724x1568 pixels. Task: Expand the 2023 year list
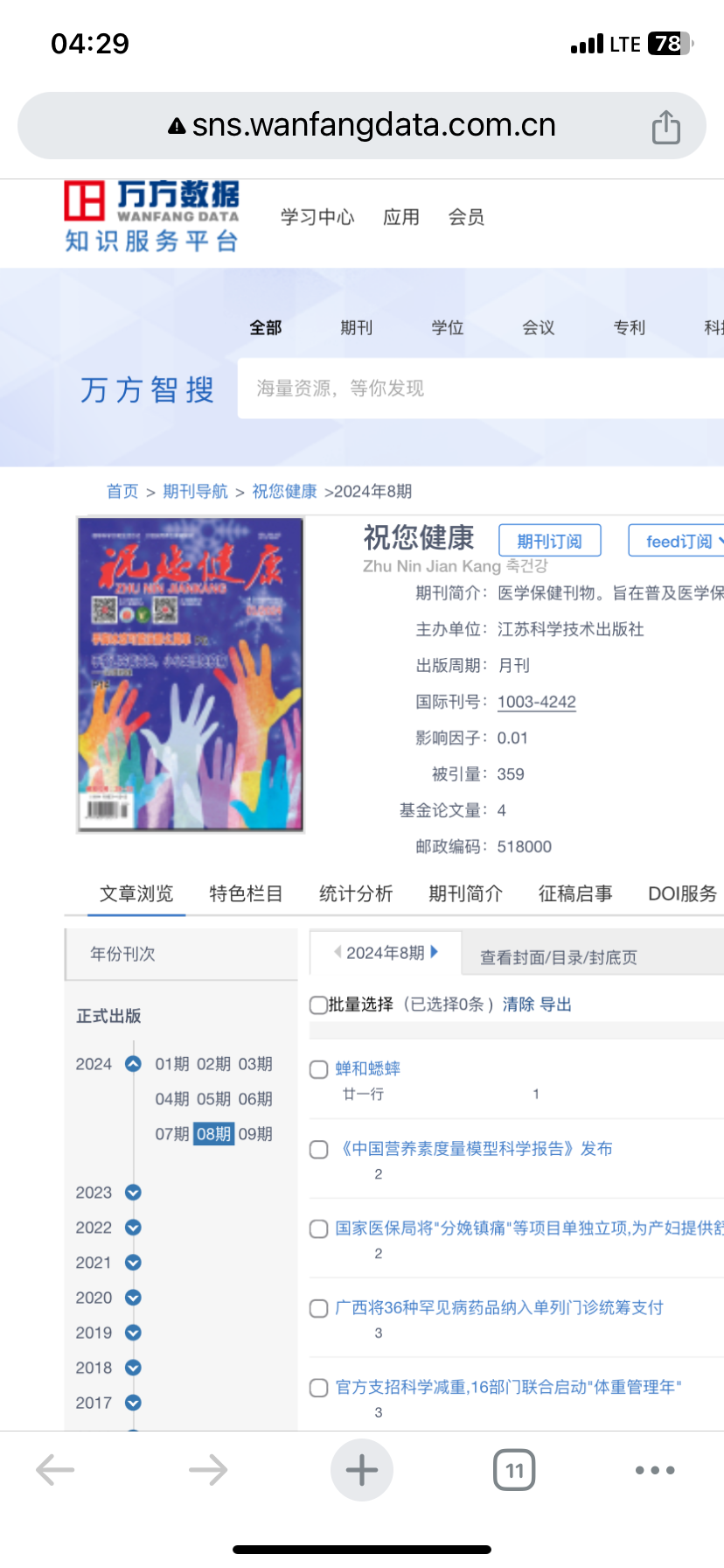[x=133, y=1193]
